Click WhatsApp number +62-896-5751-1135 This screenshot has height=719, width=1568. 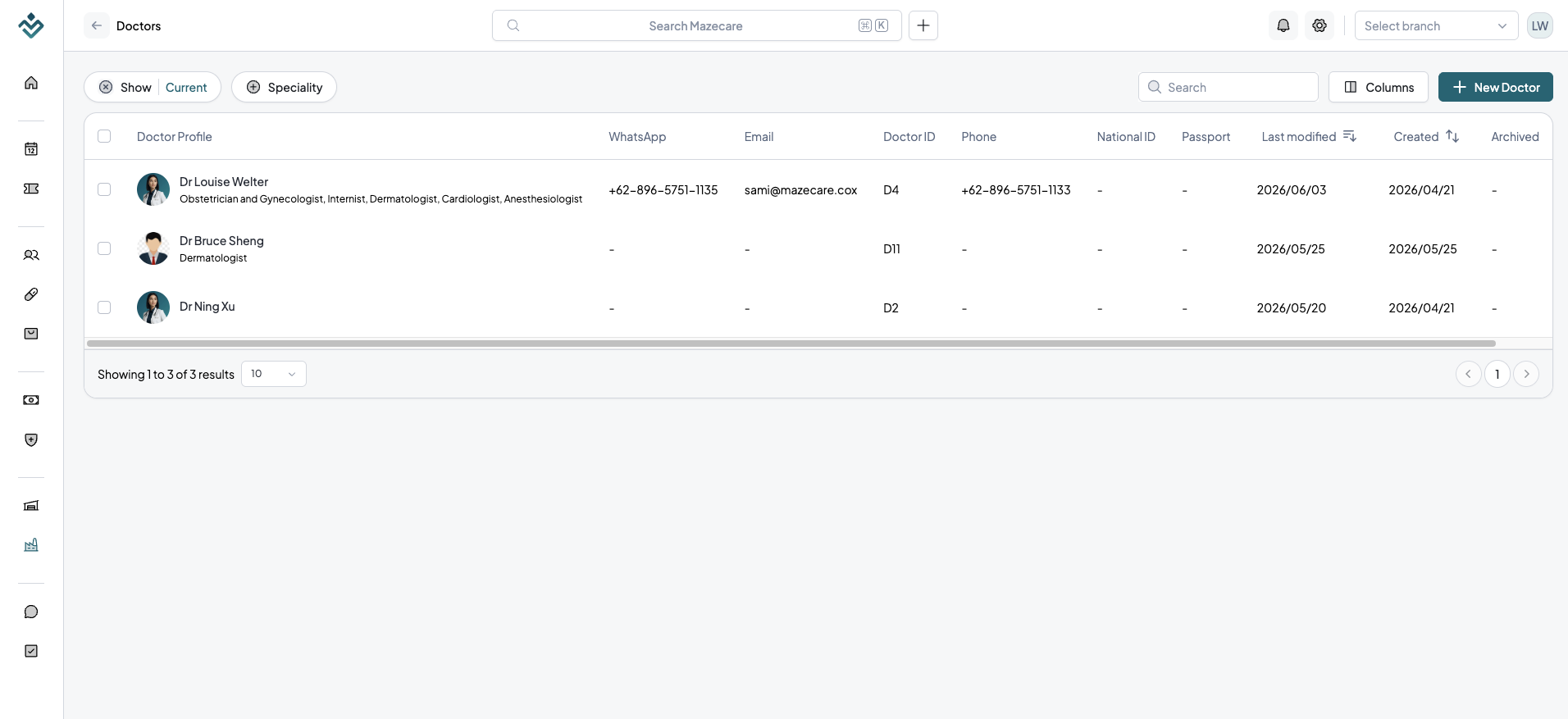663,190
